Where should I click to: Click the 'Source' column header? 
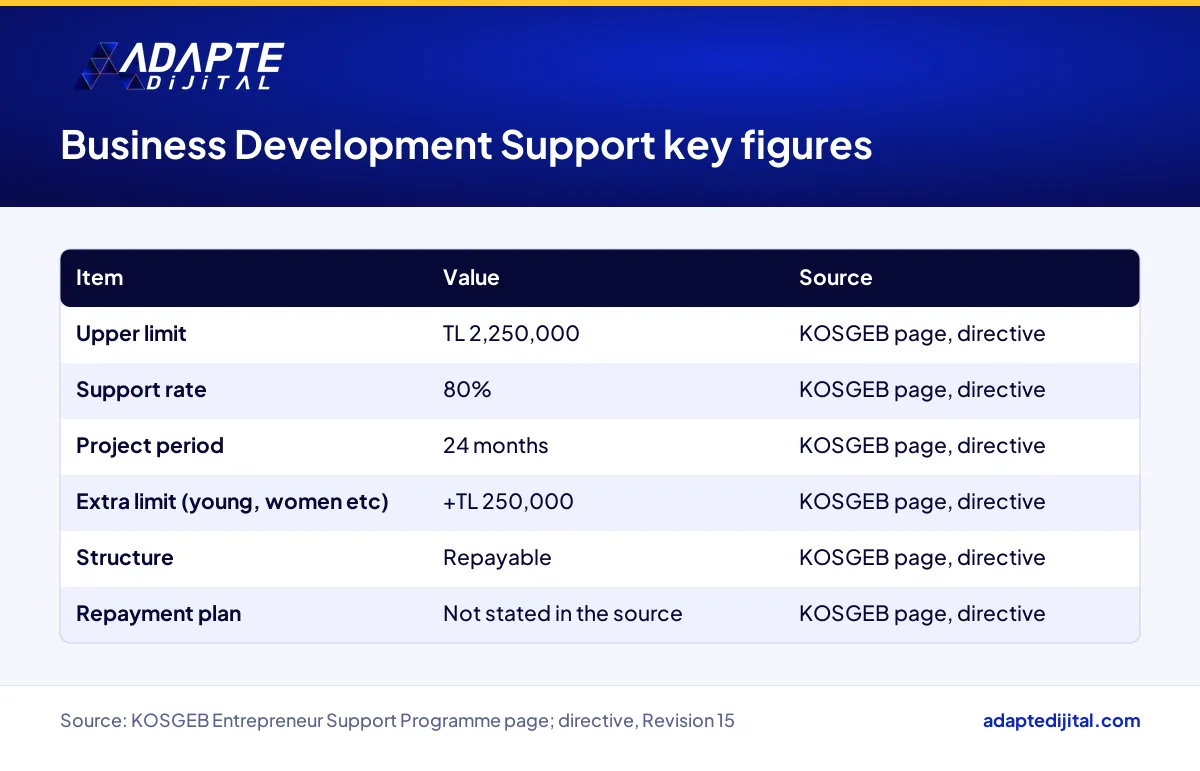coord(835,278)
